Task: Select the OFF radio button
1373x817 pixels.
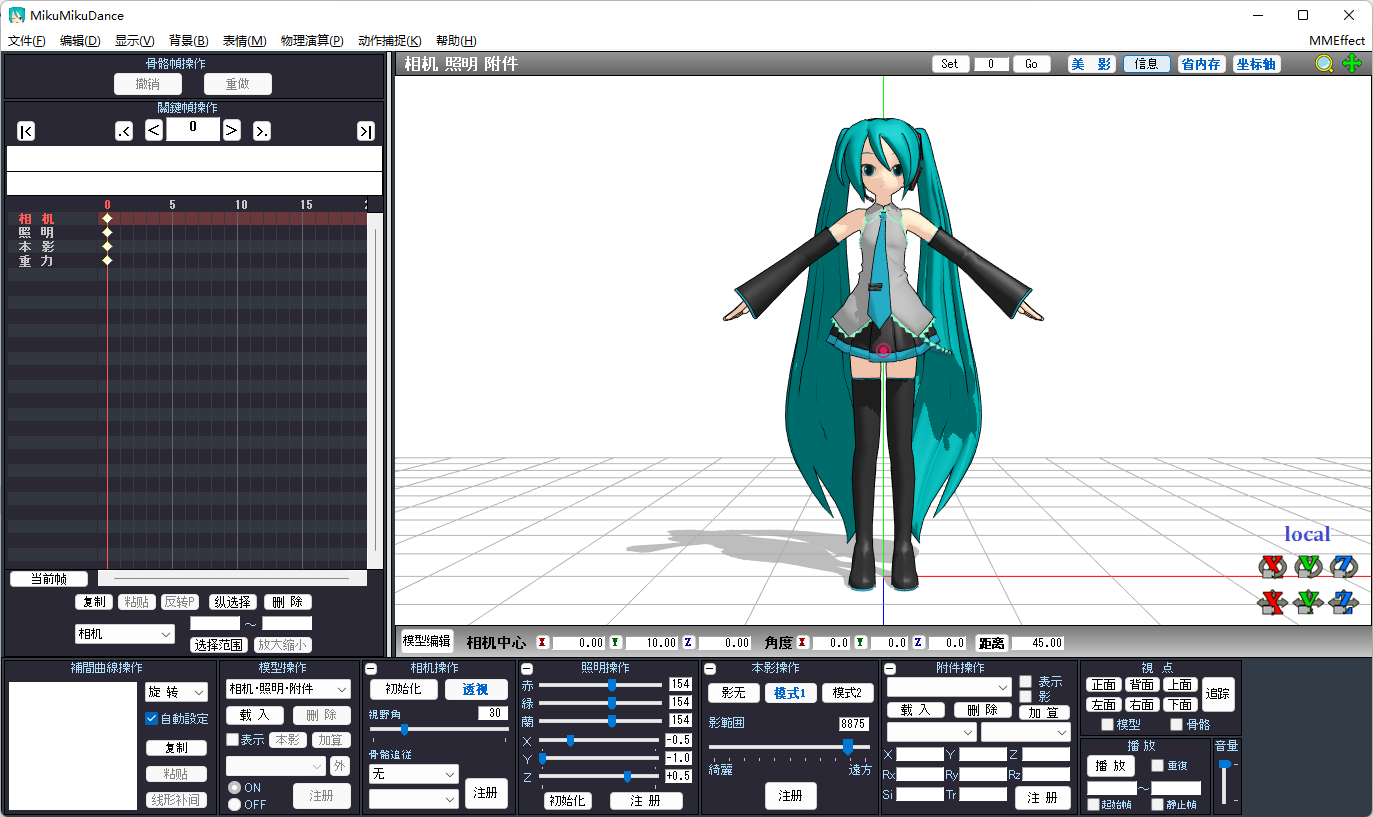Action: pyautogui.click(x=234, y=804)
